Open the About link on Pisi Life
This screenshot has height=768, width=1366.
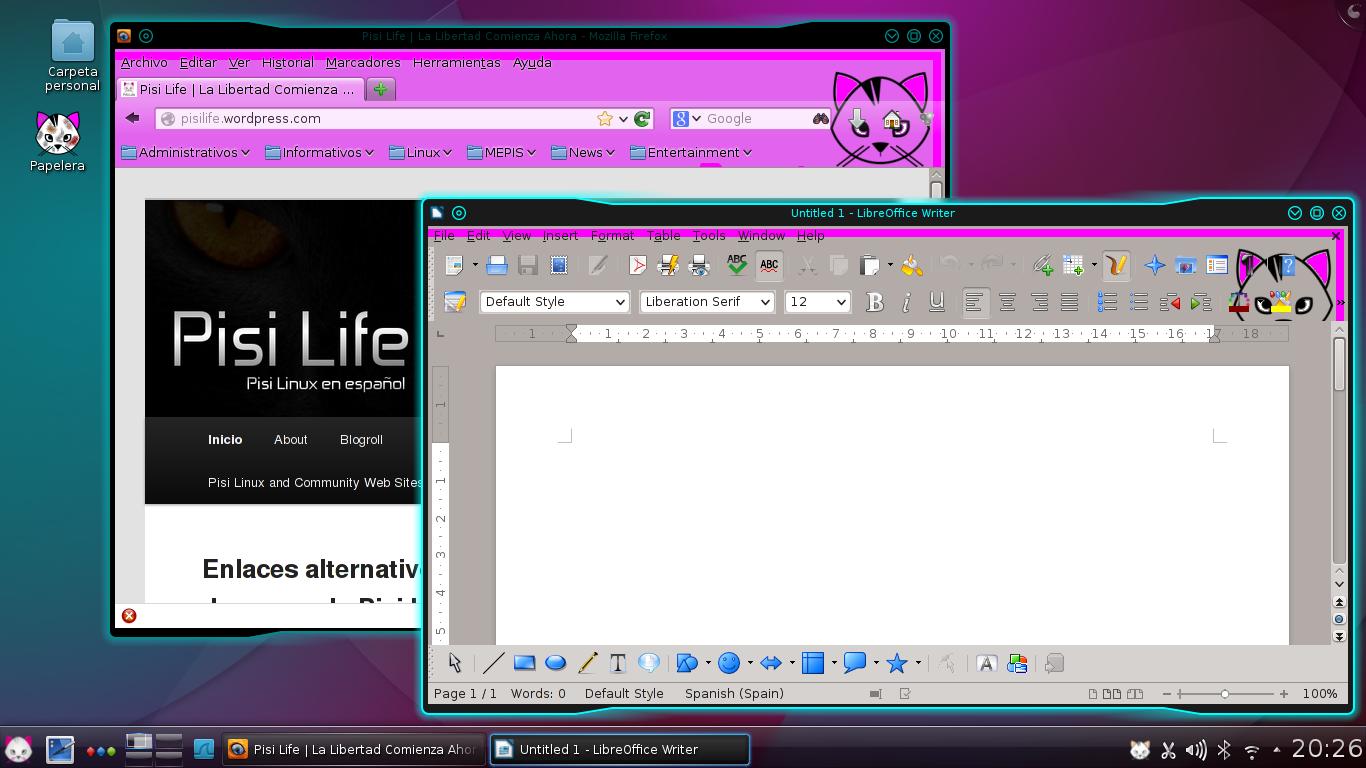click(290, 439)
